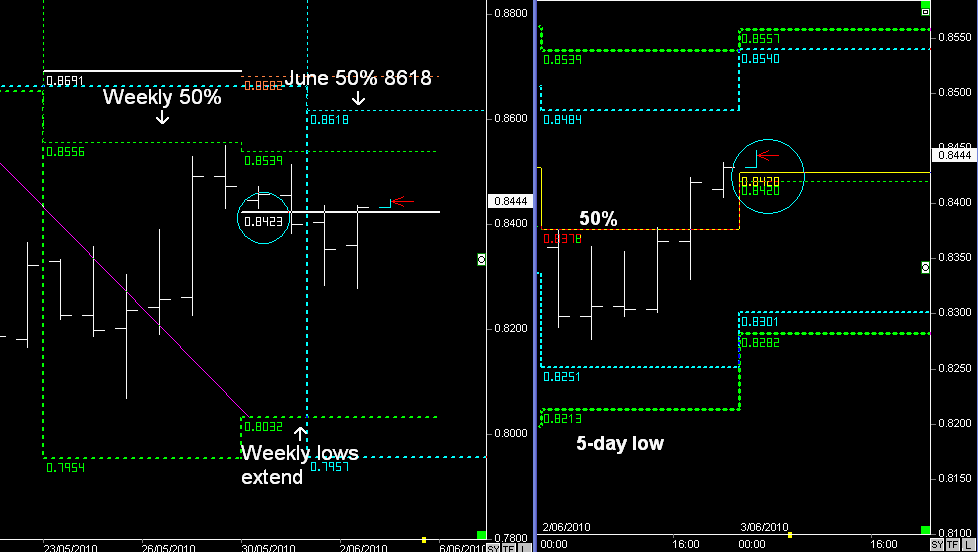Click the green 0.8032 level label
Image resolution: width=978 pixels, height=552 pixels.
(264, 427)
